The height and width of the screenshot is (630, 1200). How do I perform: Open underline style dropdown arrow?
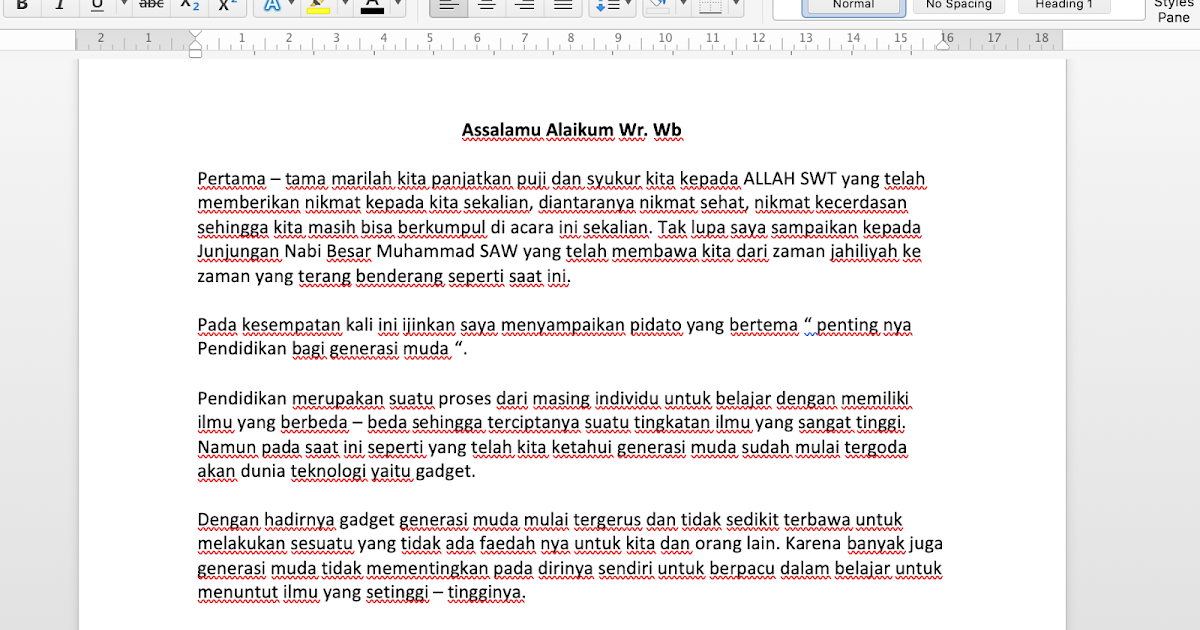(x=124, y=5)
